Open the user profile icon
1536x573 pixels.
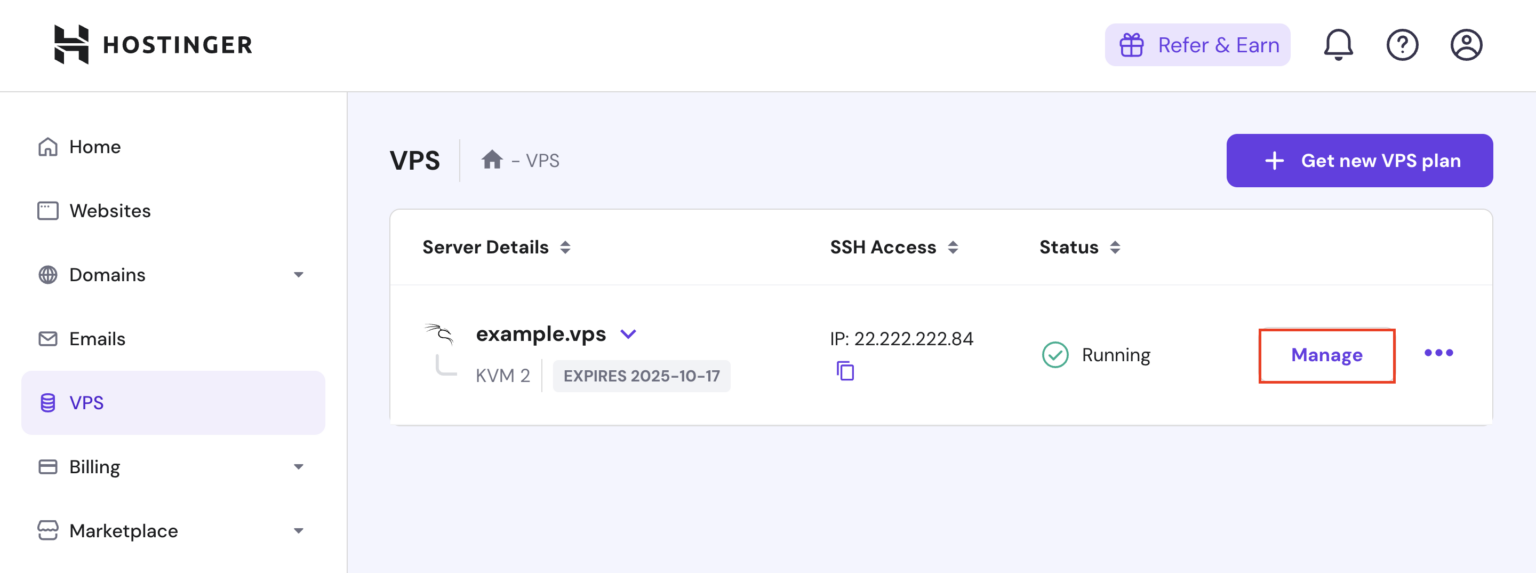pyautogui.click(x=1466, y=45)
